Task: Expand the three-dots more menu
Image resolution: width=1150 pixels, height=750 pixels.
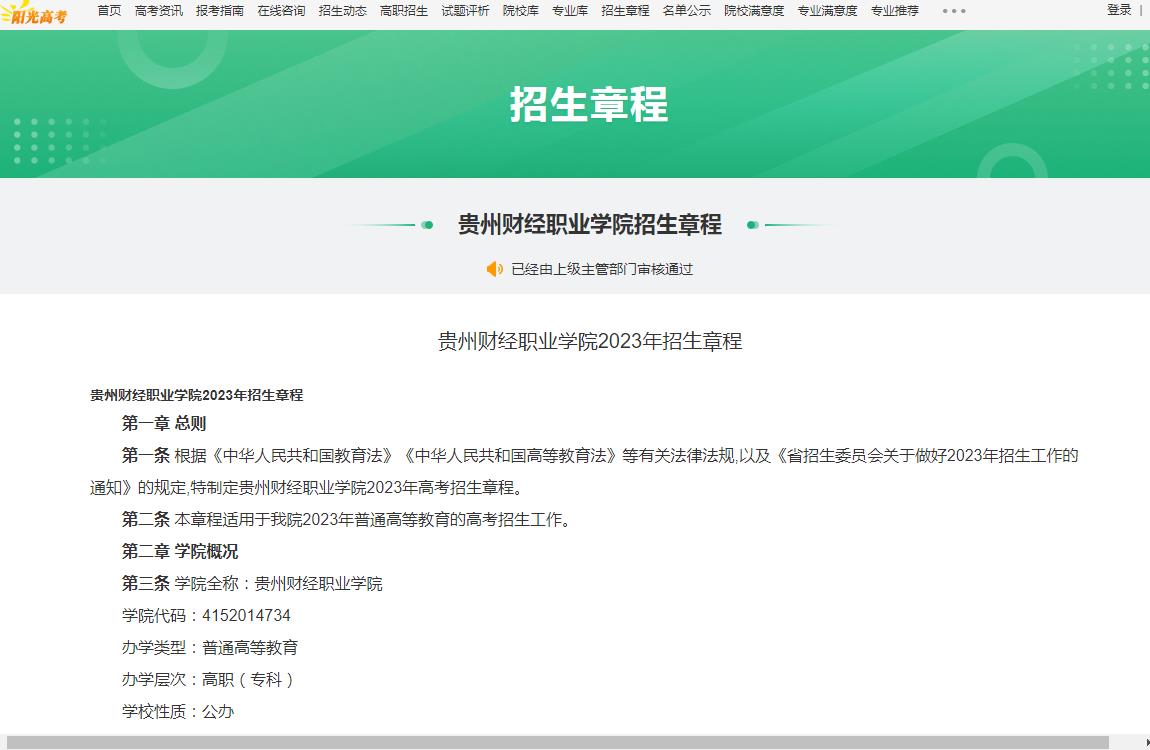Action: coord(954,11)
